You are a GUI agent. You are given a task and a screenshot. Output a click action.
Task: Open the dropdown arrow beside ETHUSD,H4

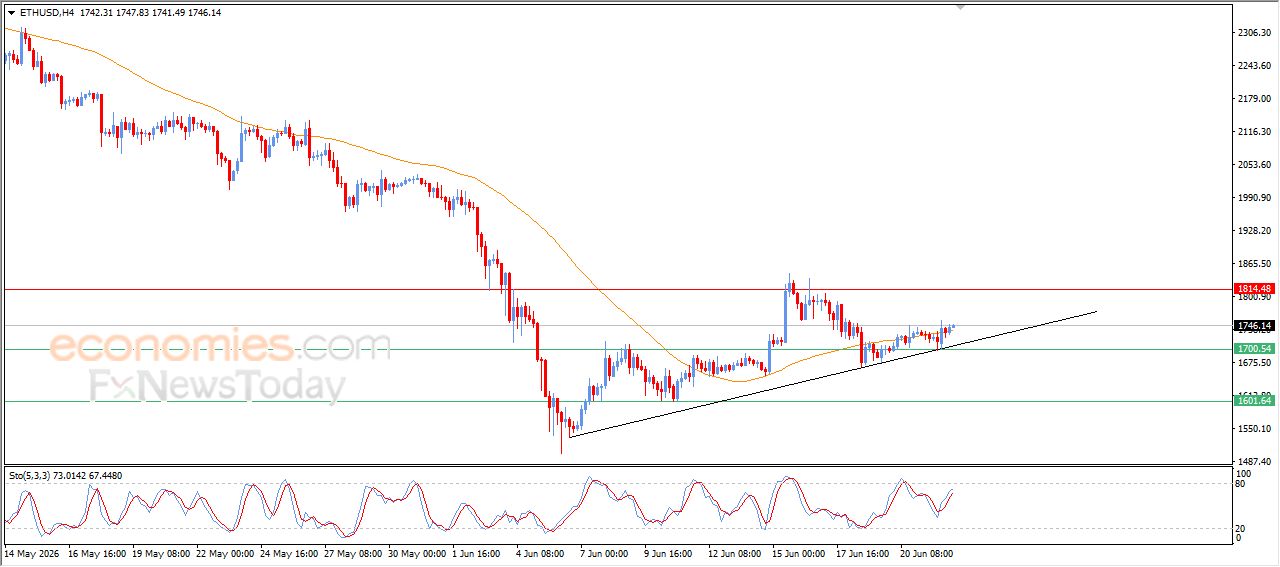11,13
